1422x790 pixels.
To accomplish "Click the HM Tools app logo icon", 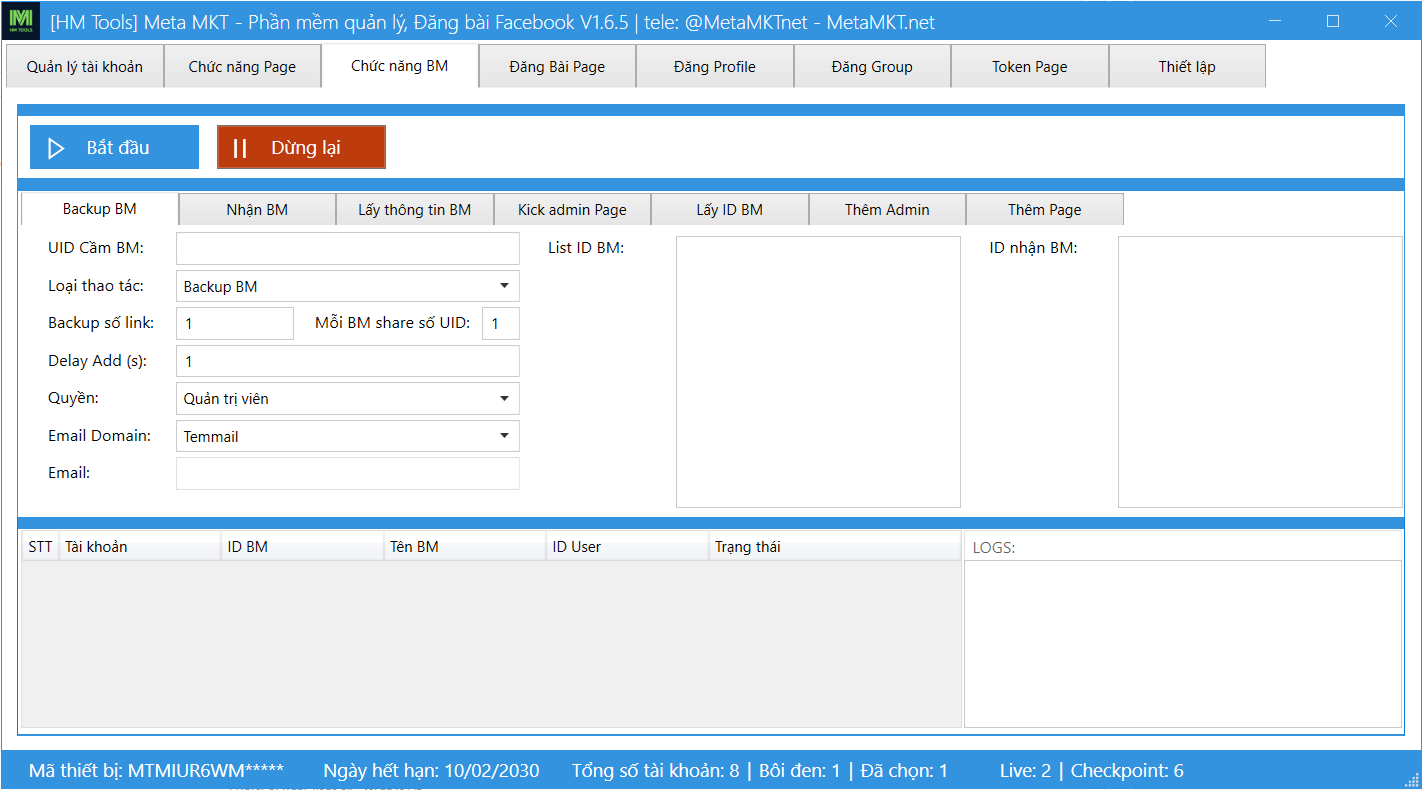I will pos(21,21).
